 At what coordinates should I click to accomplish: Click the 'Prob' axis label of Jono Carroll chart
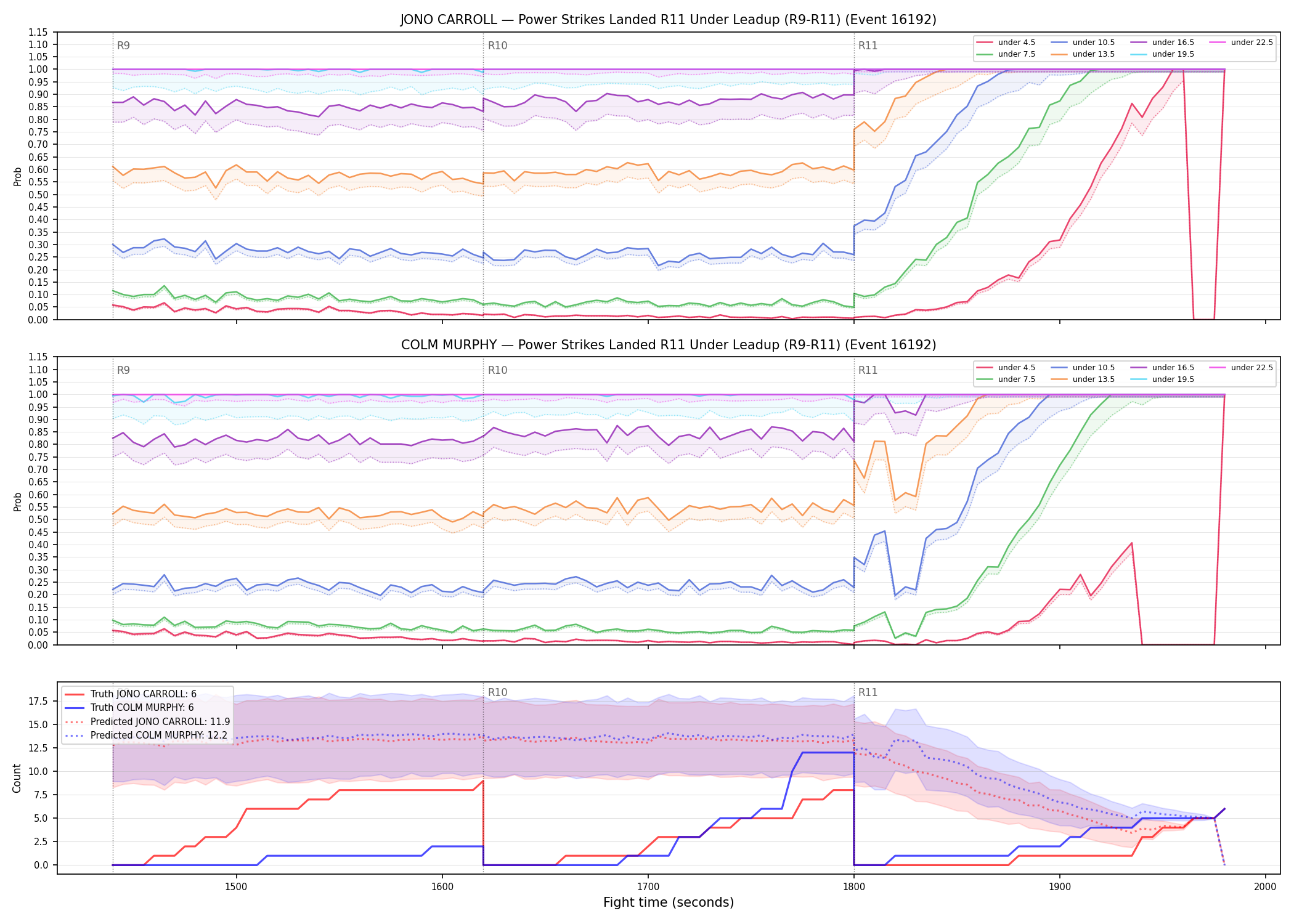pyautogui.click(x=17, y=176)
